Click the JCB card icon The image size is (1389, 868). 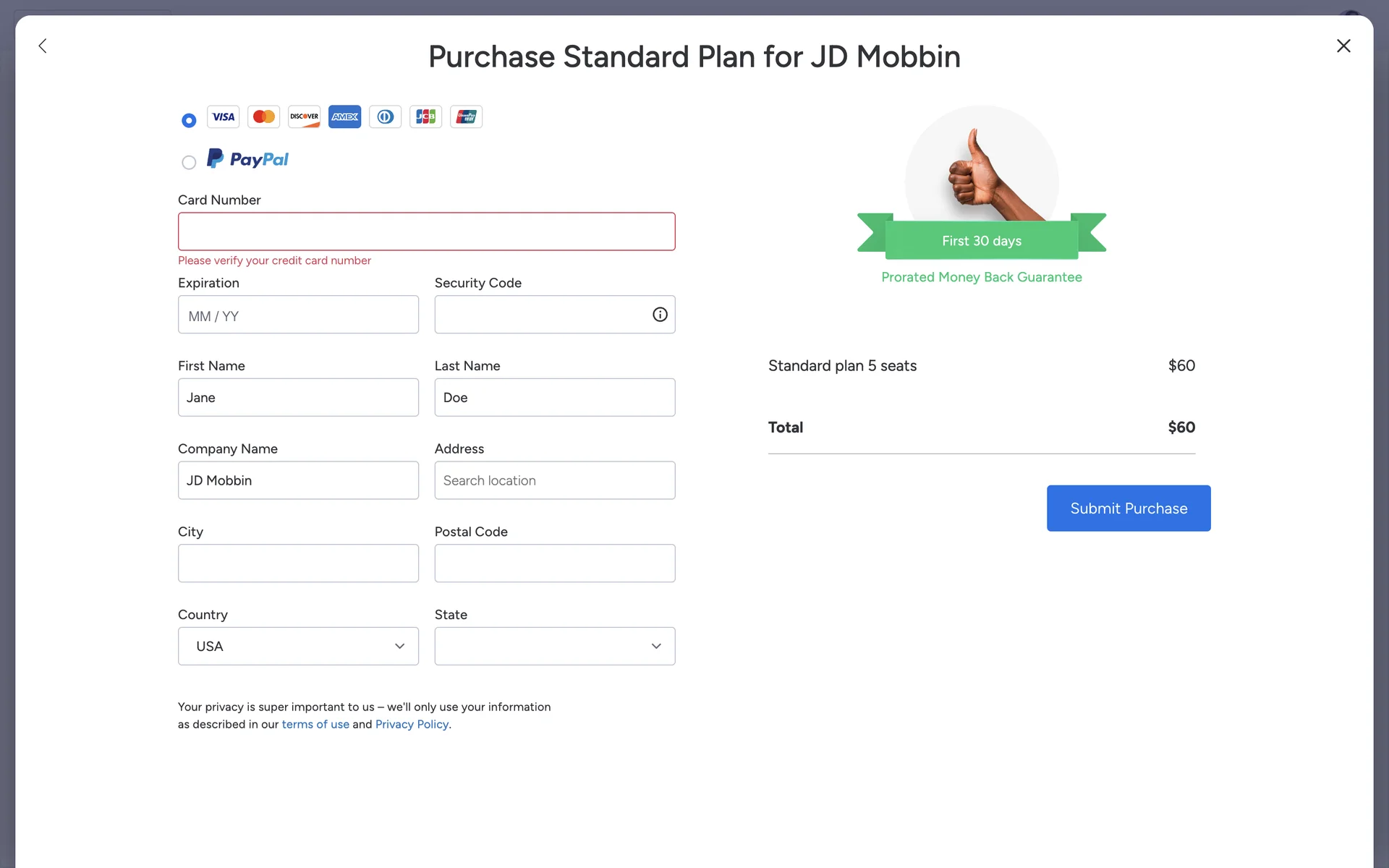click(425, 116)
